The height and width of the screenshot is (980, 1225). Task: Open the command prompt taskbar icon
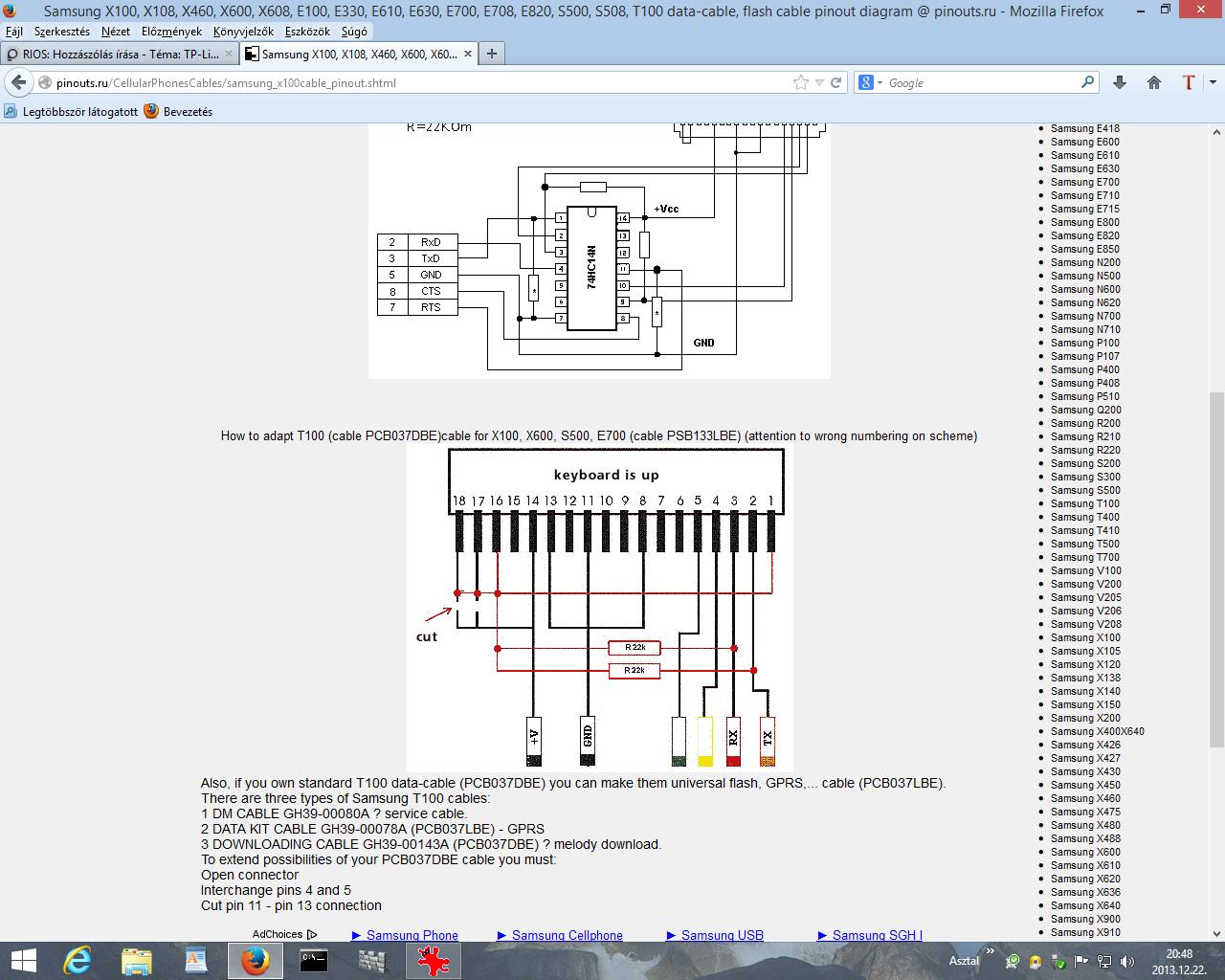click(x=314, y=960)
